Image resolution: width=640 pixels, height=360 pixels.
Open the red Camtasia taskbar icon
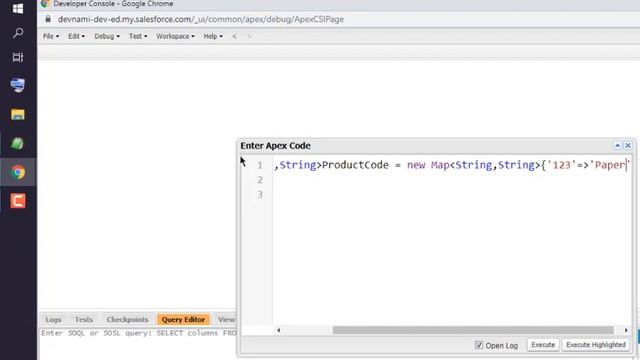click(18, 201)
